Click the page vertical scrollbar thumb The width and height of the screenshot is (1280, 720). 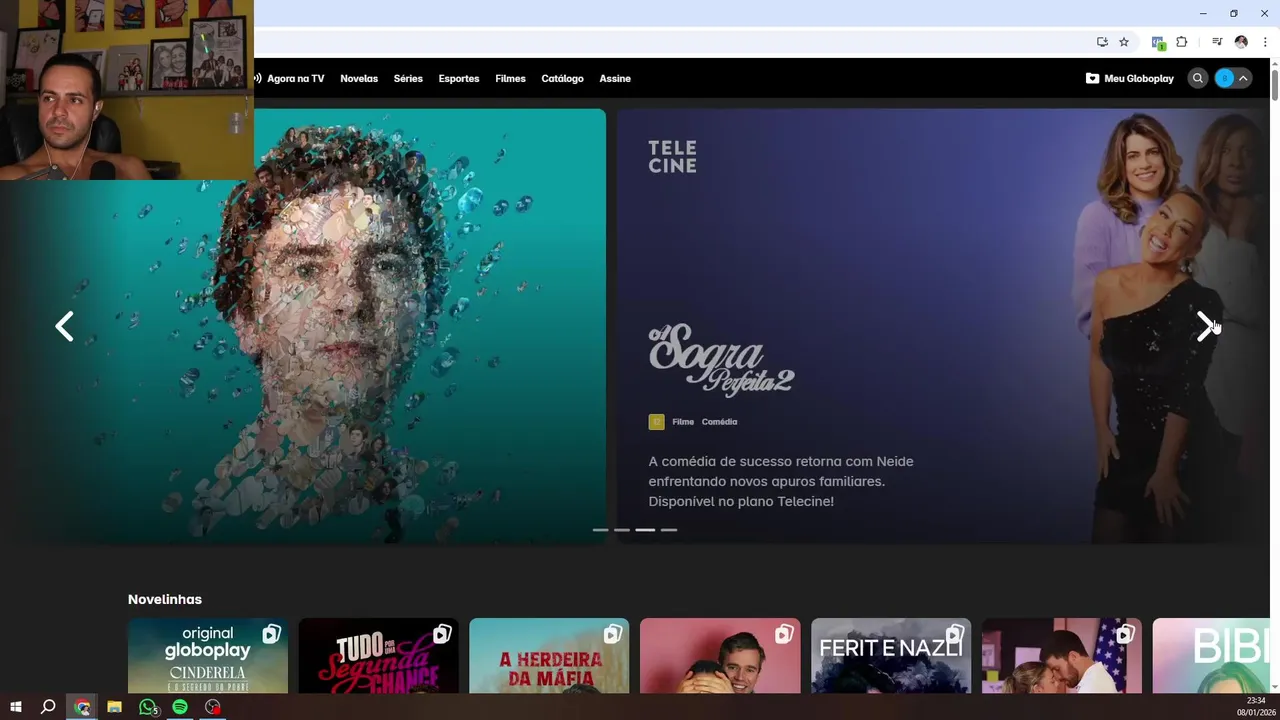[x=1275, y=85]
